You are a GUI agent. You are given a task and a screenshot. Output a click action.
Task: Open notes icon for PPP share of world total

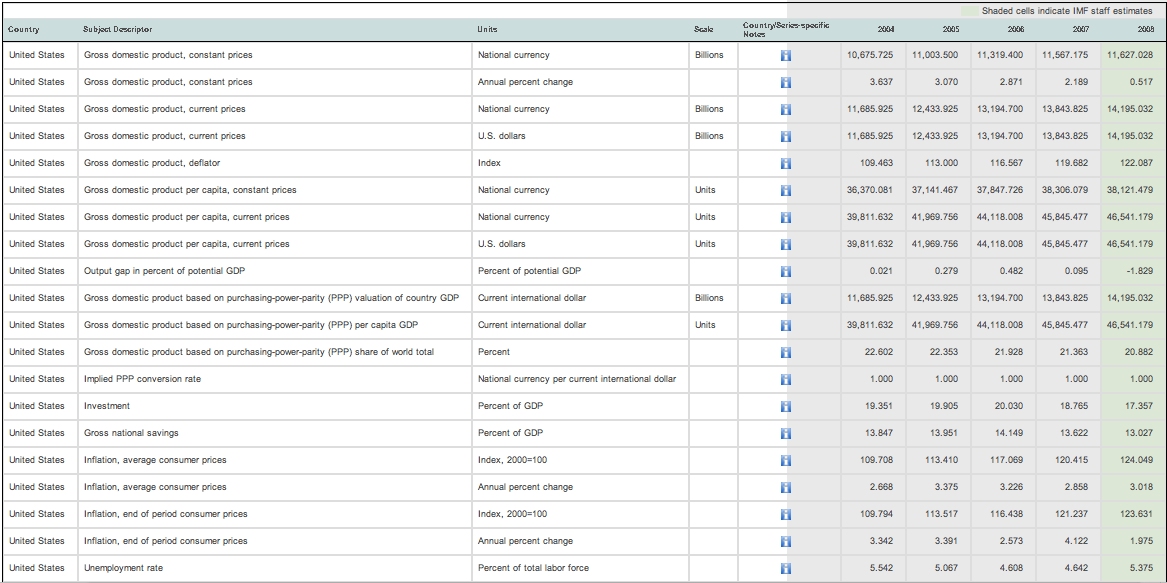coord(786,352)
